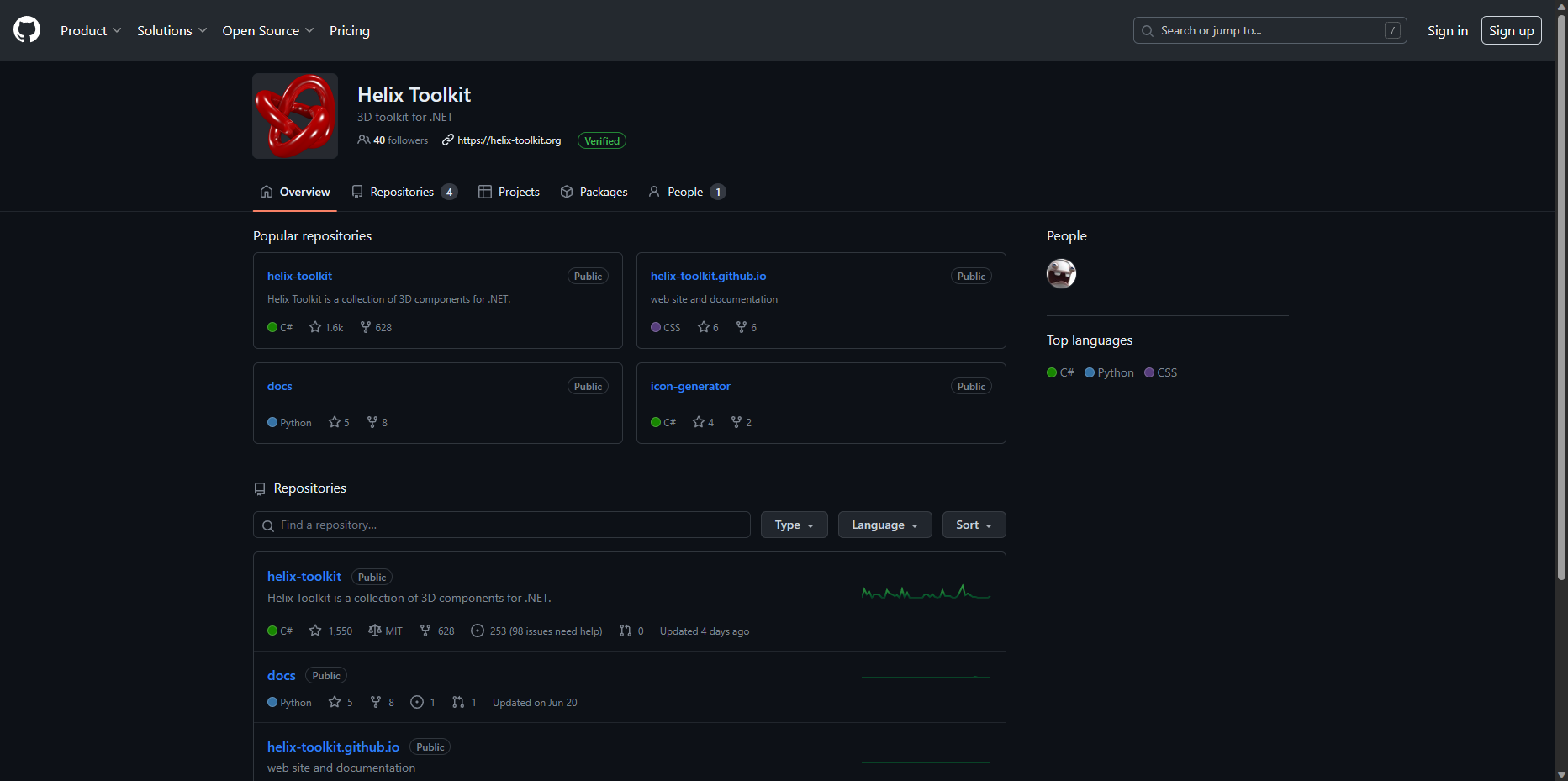Open the Language filter dropdown
1568x781 pixels.
884,525
